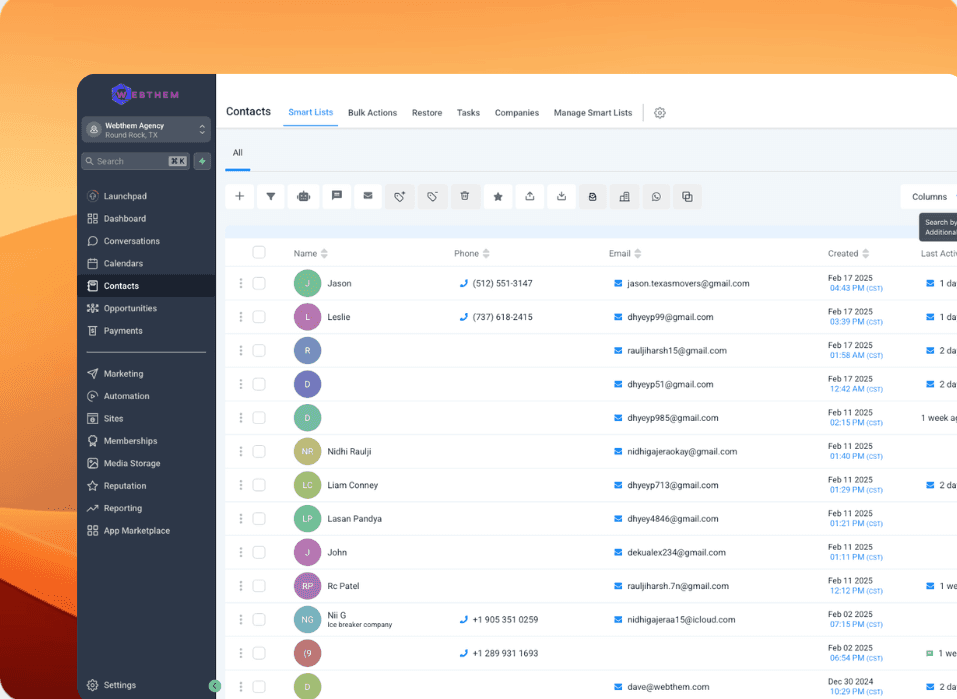Select the checkbox for Nidhi Raulji

tap(259, 451)
